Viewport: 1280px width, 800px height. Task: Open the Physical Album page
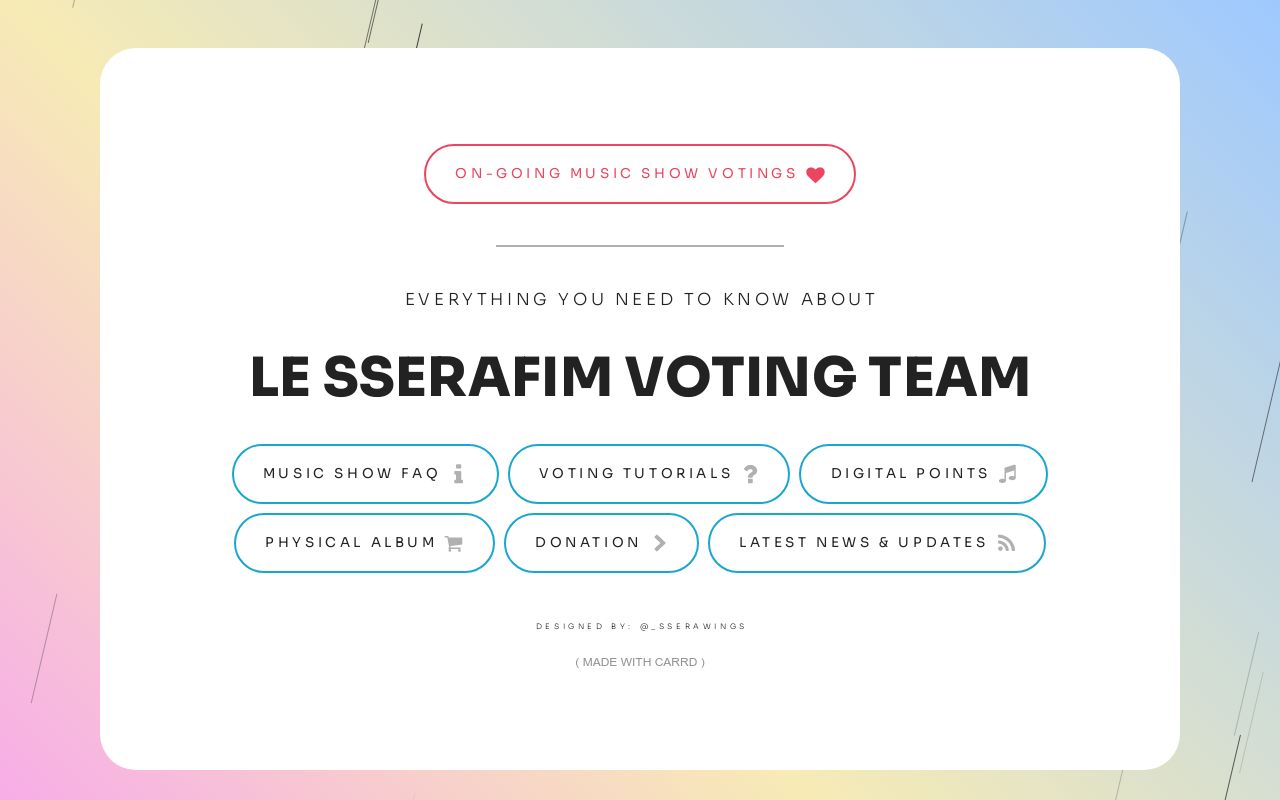[x=364, y=543]
